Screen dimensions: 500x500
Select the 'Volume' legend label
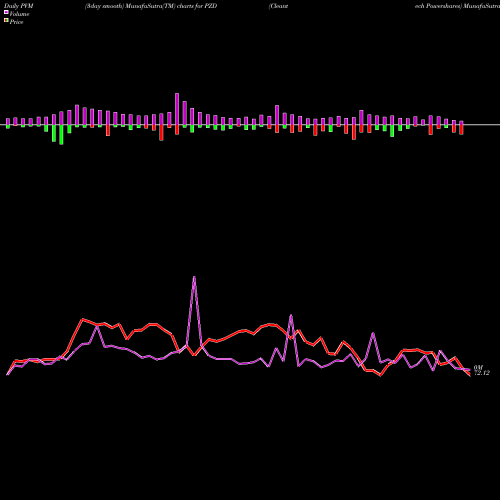coord(19,14)
